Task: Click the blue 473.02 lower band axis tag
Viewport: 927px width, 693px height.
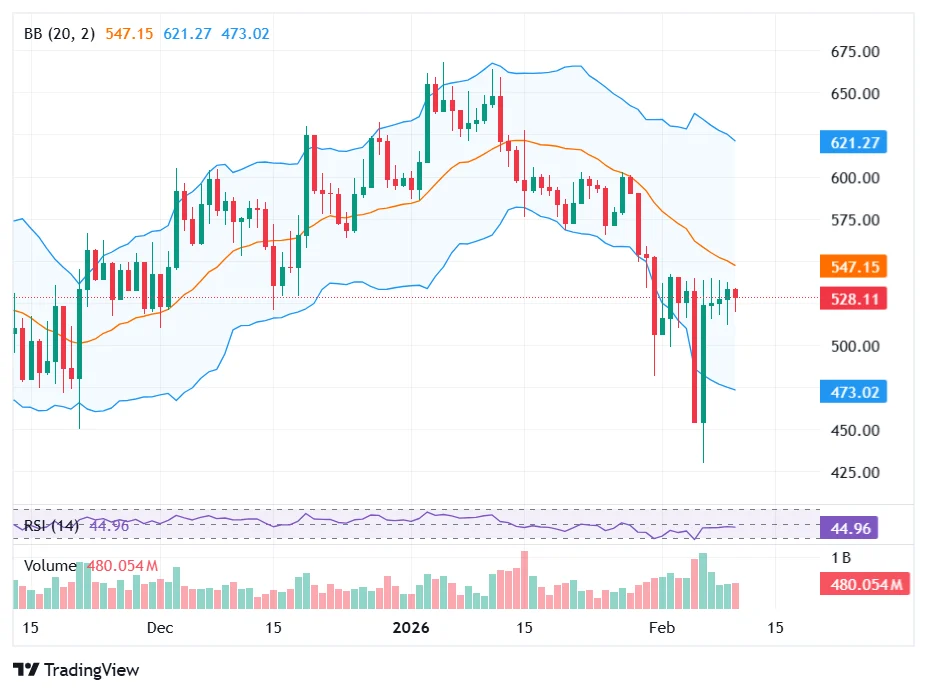Action: [852, 392]
